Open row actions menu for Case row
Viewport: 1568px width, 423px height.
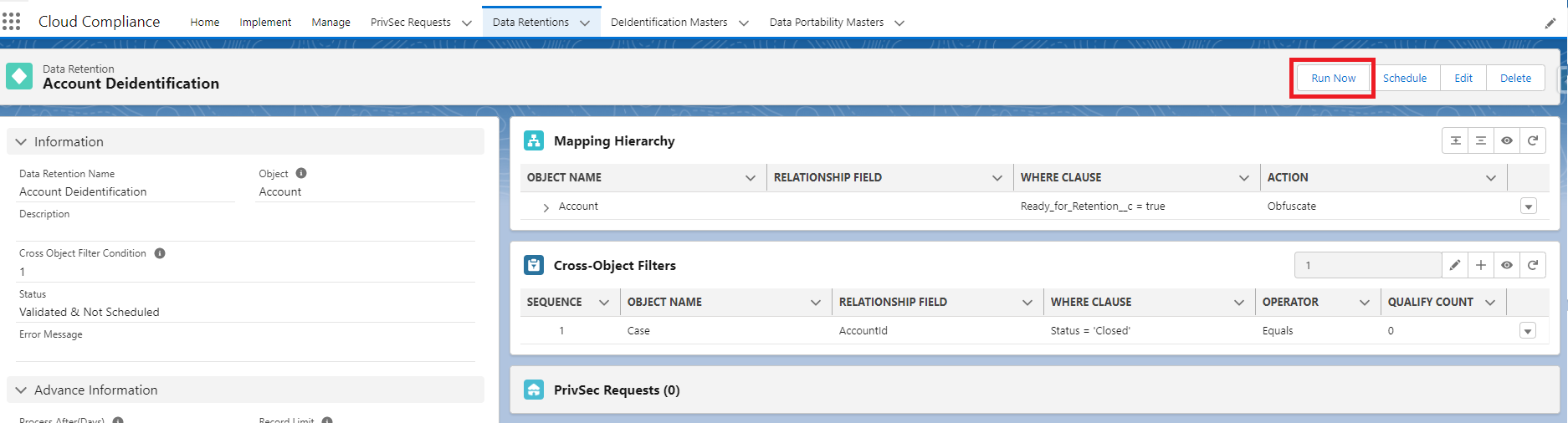1528,331
